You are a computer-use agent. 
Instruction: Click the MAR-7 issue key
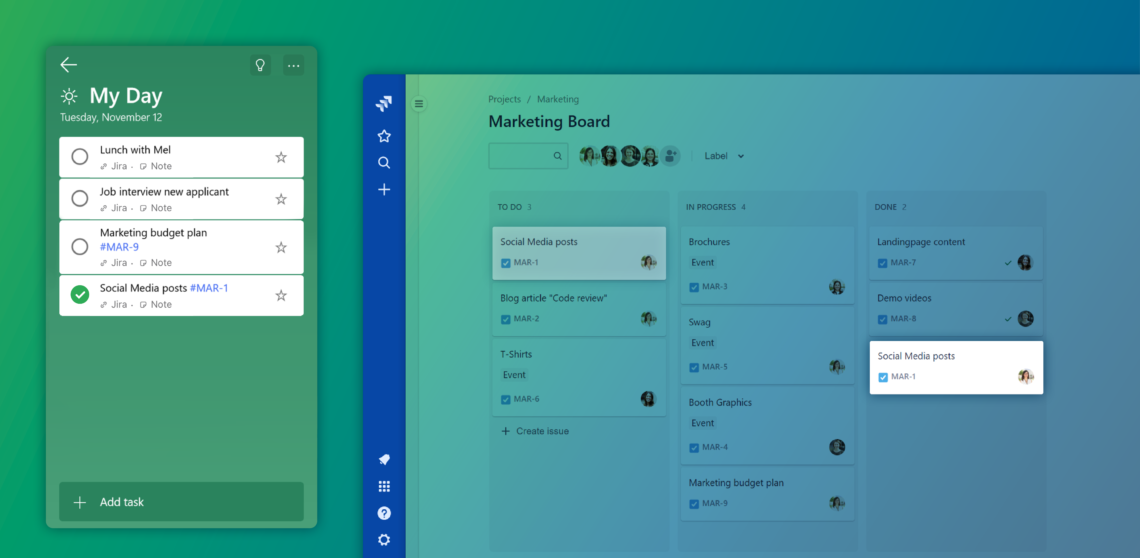tap(904, 263)
